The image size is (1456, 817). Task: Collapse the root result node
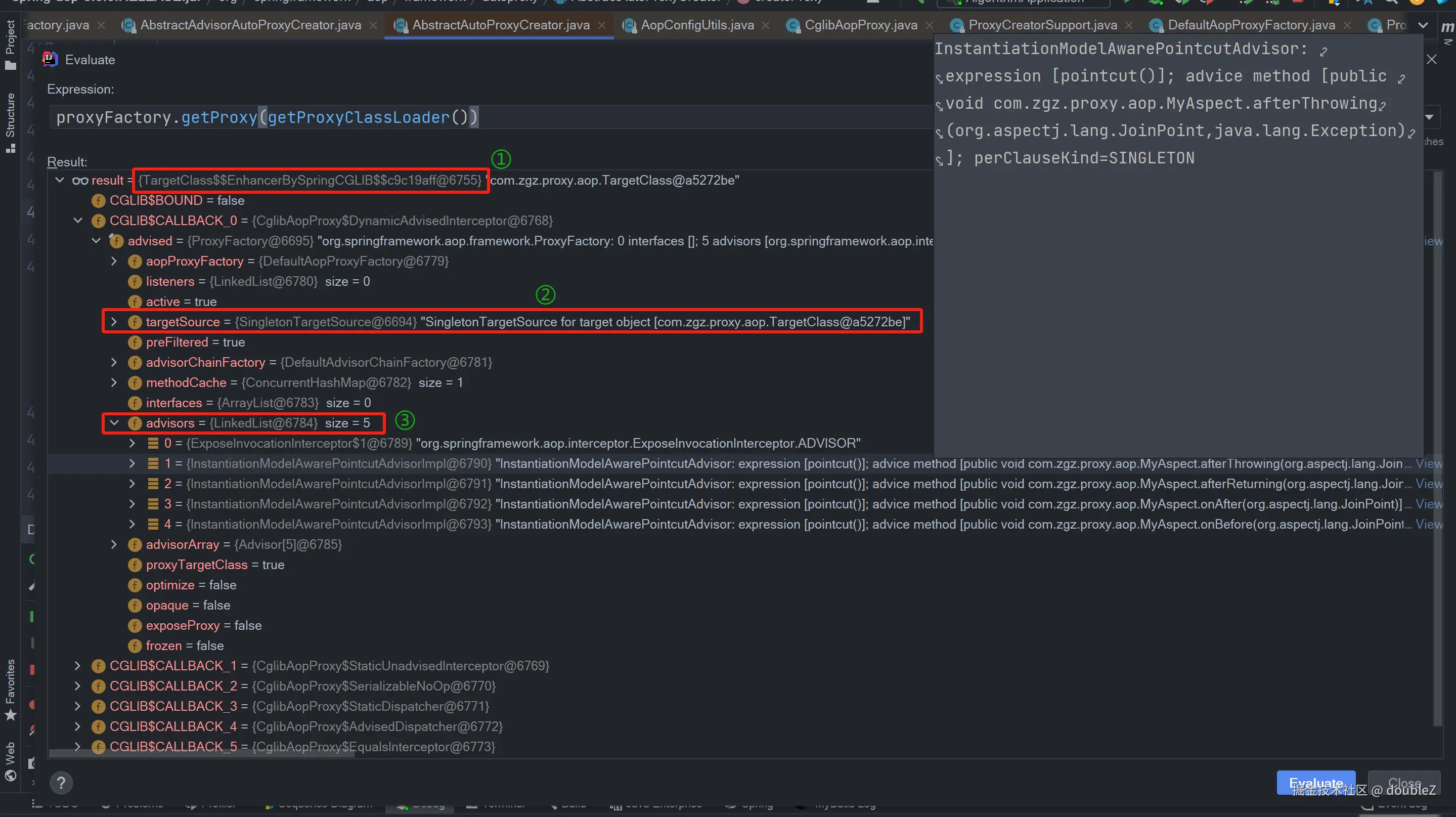click(x=59, y=180)
